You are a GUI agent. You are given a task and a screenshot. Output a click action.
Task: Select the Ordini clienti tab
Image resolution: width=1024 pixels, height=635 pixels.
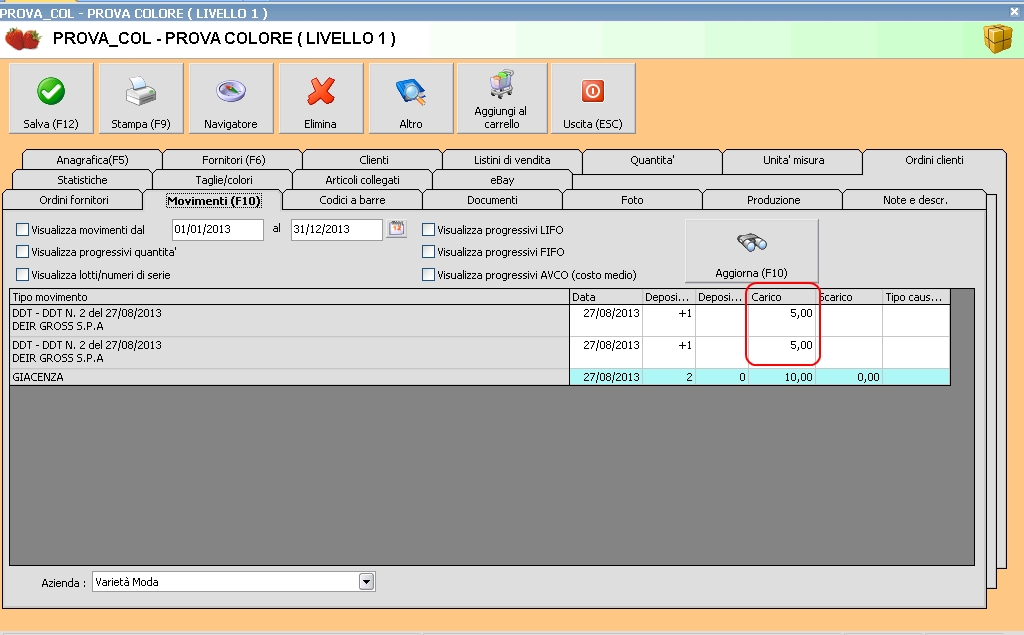pos(934,160)
